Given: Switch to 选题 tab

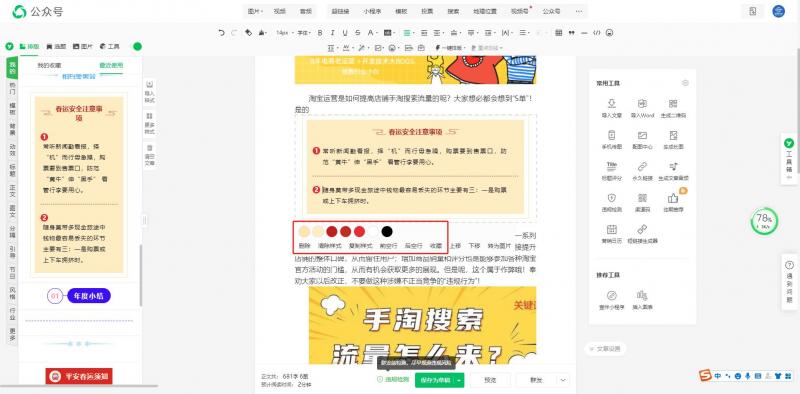Looking at the screenshot, I should [56, 46].
